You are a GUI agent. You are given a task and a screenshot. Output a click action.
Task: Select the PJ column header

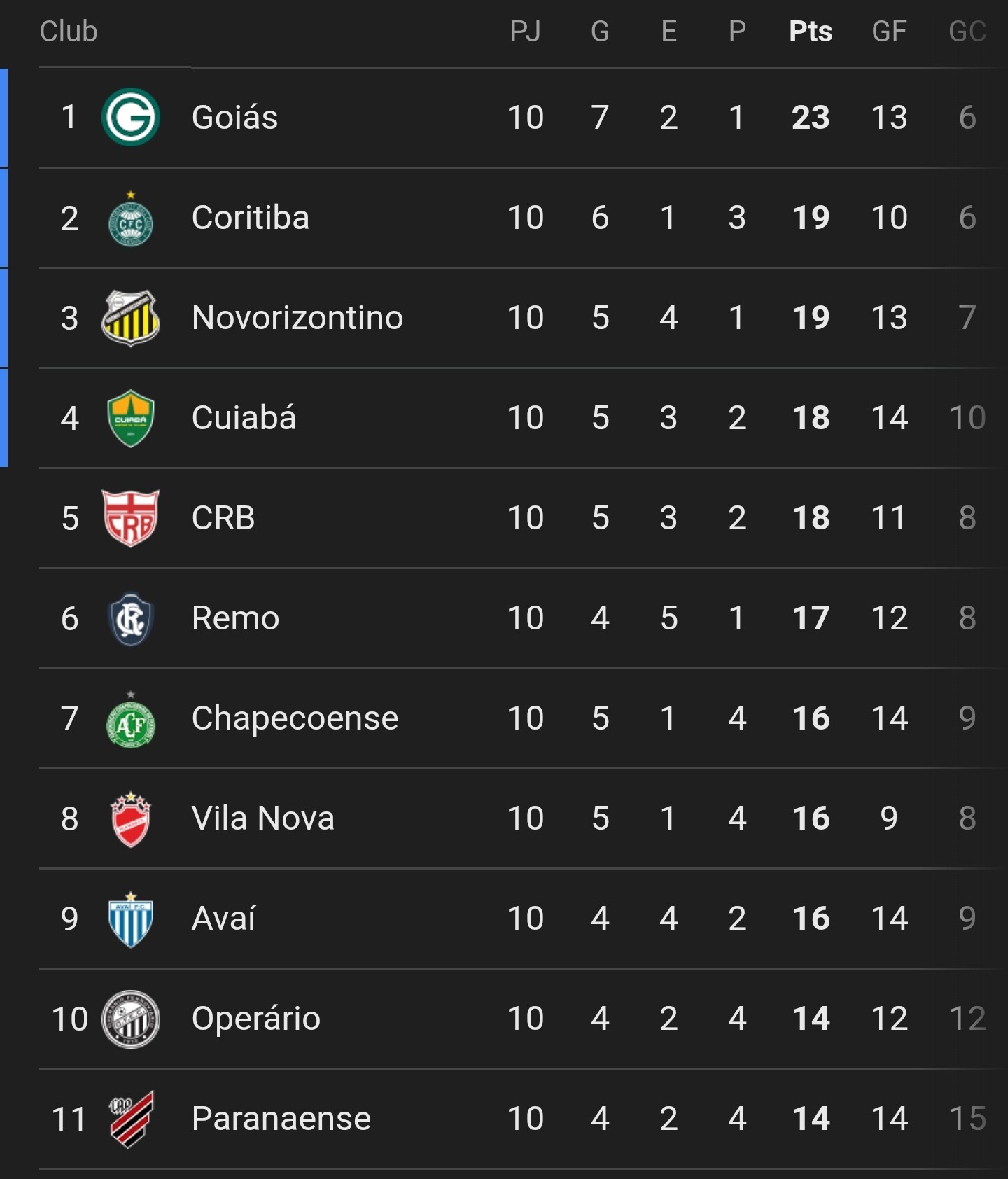click(526, 31)
